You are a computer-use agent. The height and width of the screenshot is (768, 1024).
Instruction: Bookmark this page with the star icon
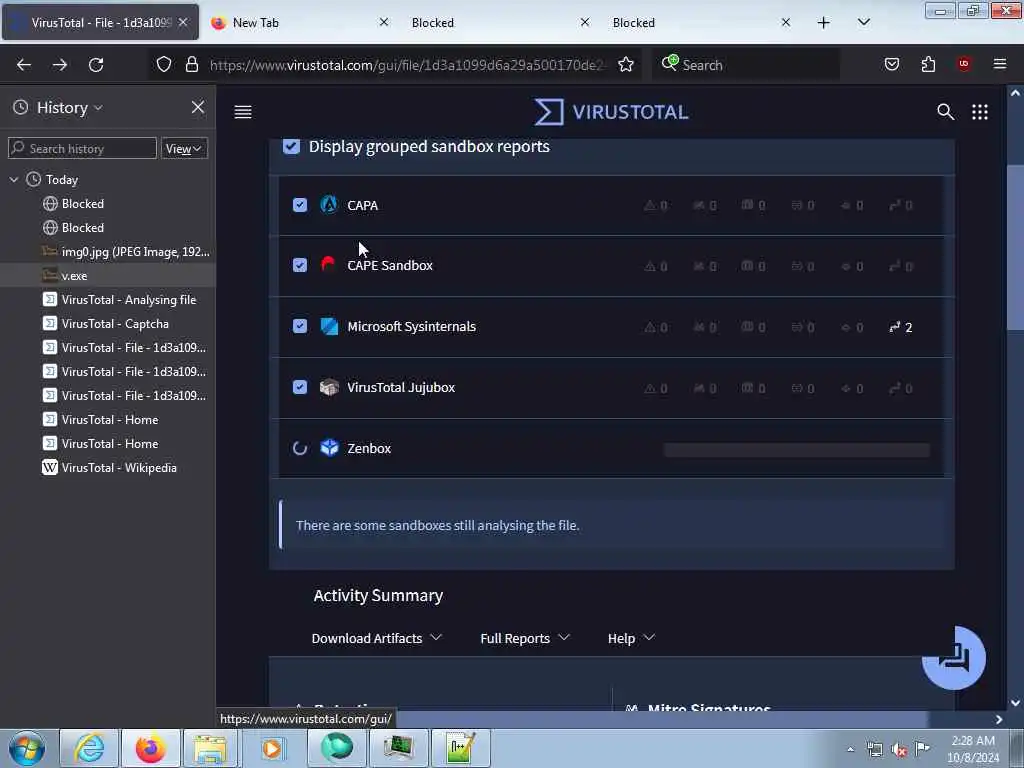[x=626, y=64]
